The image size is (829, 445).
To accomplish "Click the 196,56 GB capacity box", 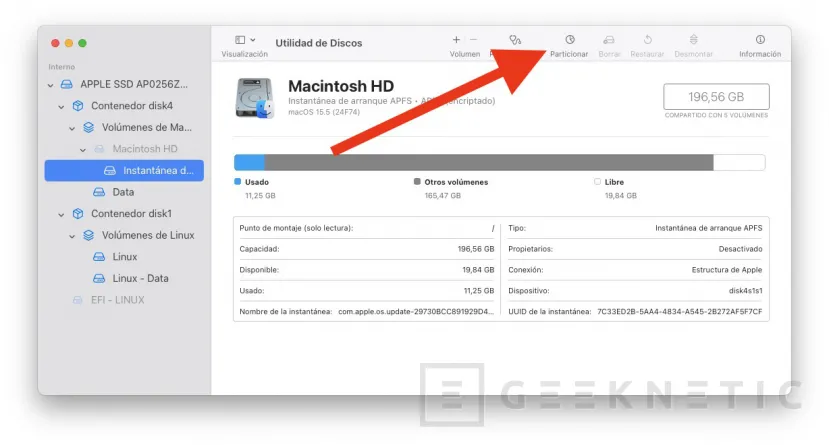I will [x=716, y=97].
